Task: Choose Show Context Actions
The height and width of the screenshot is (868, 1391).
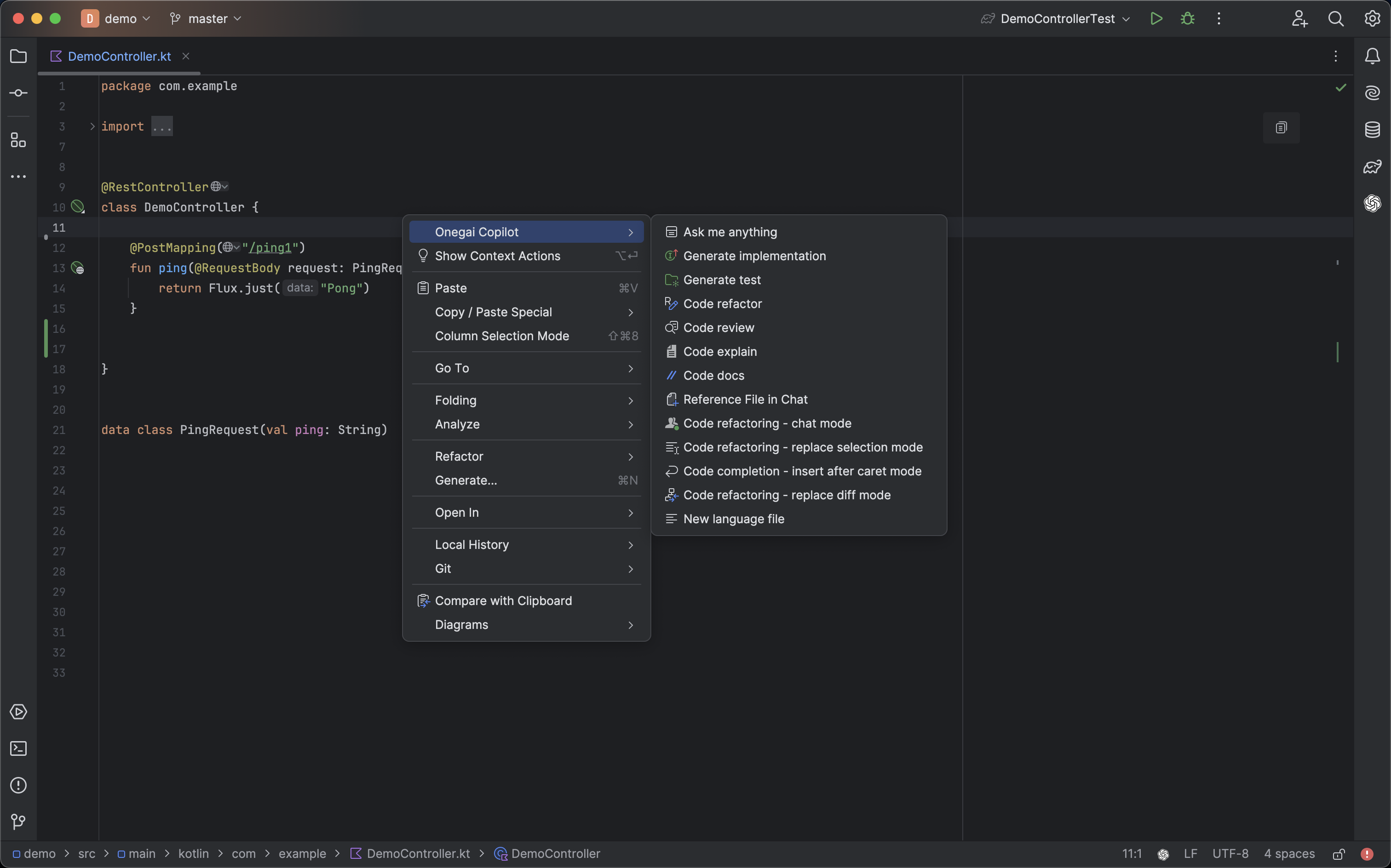Action: [x=527, y=256]
